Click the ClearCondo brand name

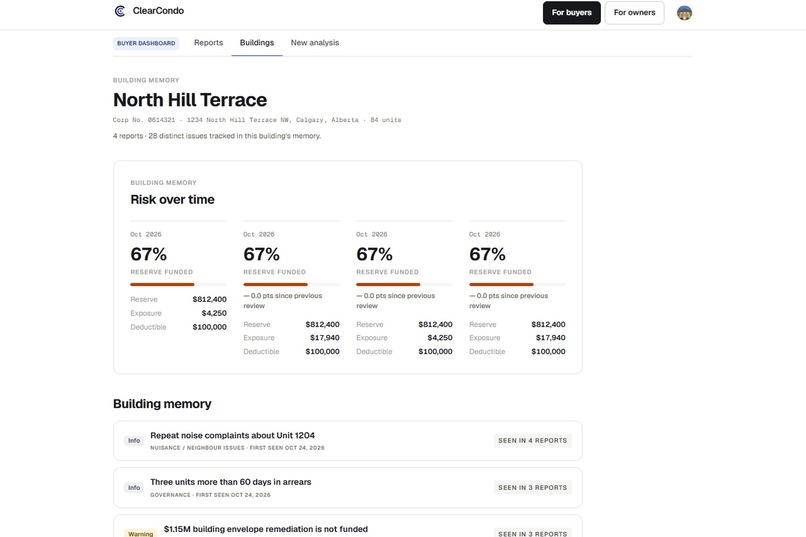[x=158, y=11]
